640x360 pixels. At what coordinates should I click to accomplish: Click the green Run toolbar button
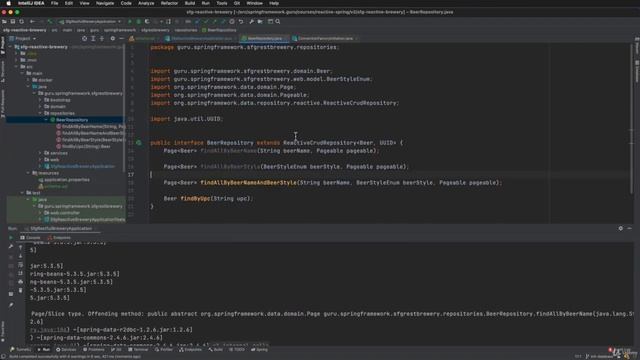pyautogui.click(x=130, y=21)
